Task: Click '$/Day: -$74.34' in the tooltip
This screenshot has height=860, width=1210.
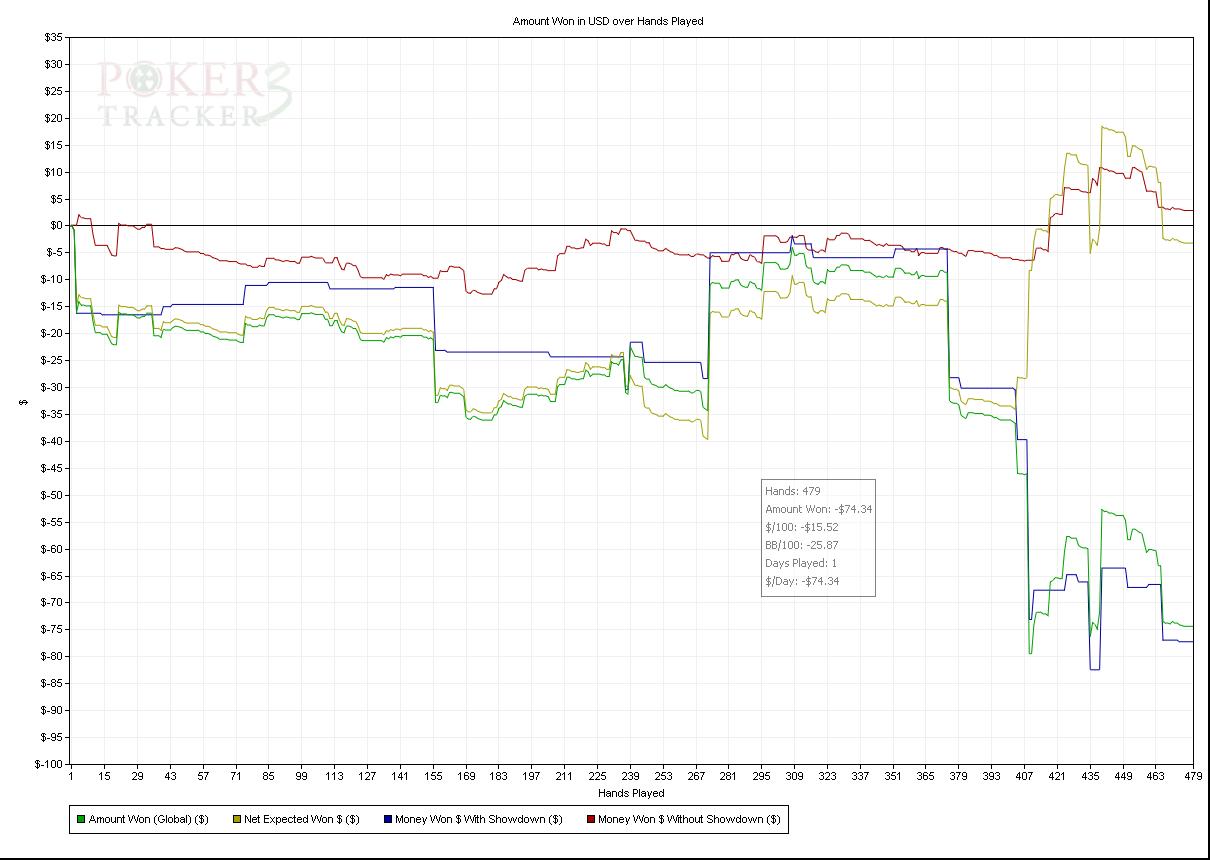Action: (802, 581)
